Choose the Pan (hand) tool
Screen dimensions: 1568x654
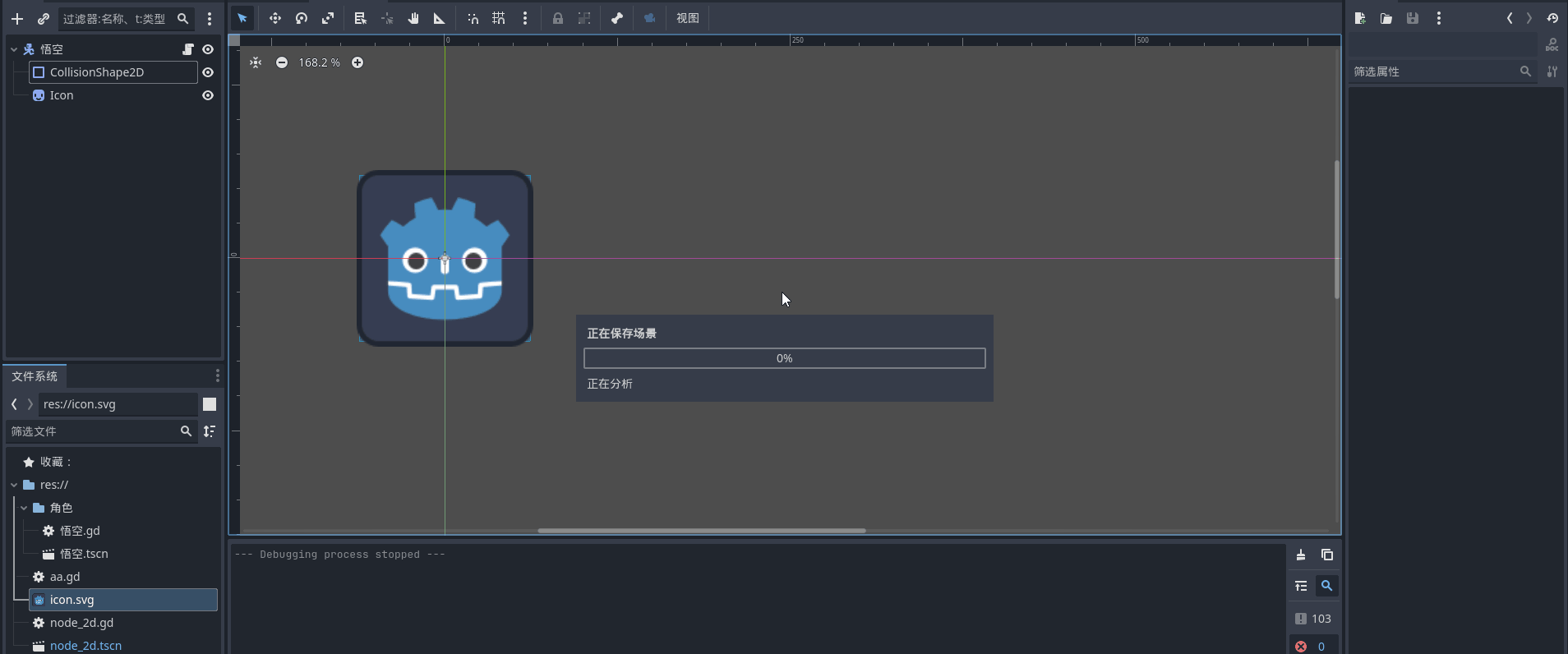pyautogui.click(x=413, y=18)
